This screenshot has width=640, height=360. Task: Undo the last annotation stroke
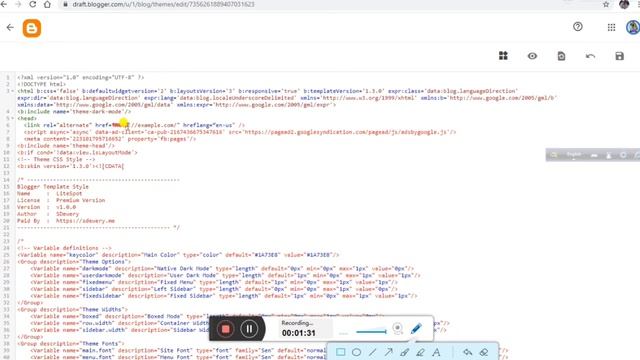pyautogui.click(x=467, y=352)
